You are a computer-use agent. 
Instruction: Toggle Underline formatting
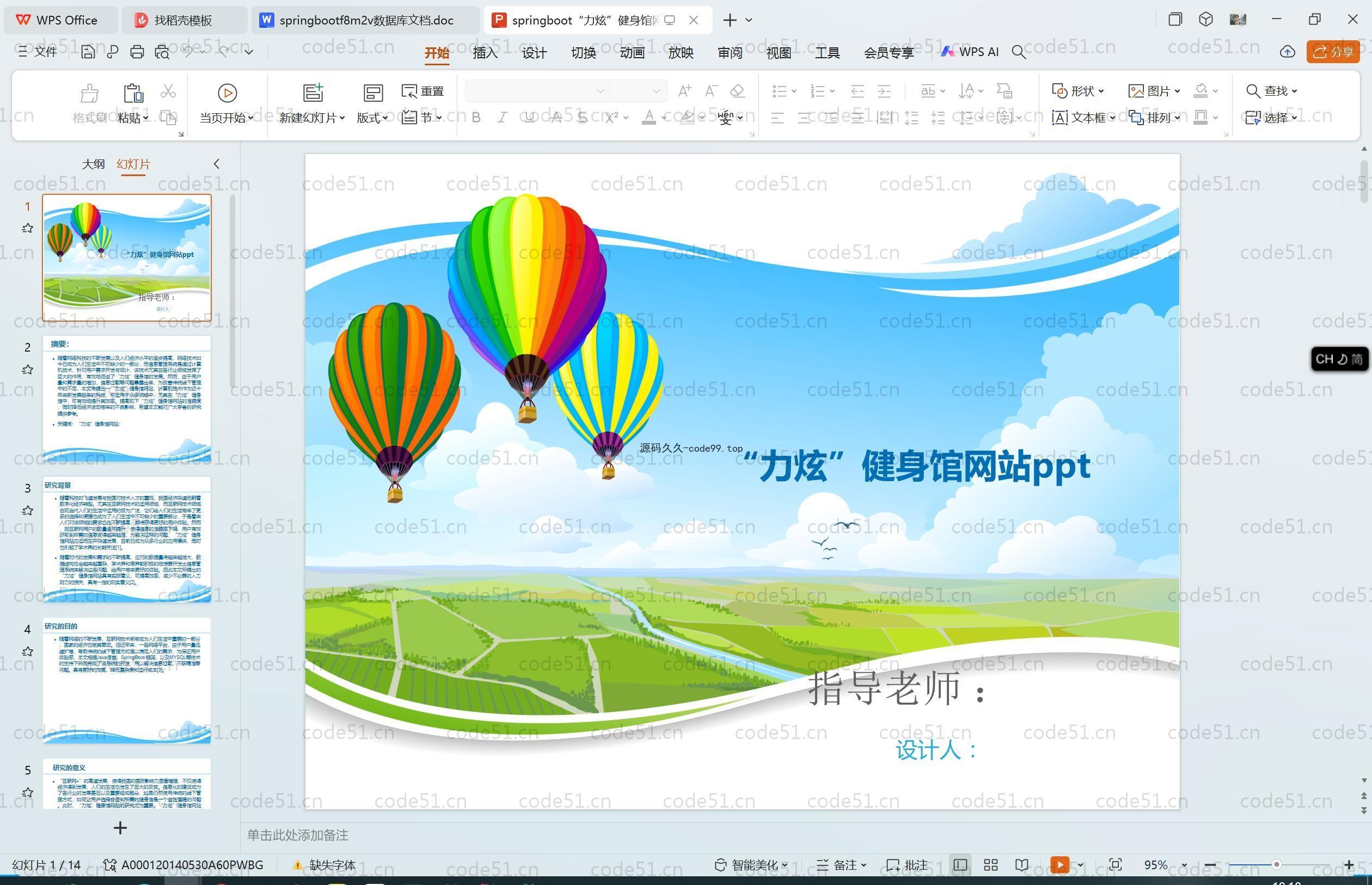pyautogui.click(x=529, y=118)
